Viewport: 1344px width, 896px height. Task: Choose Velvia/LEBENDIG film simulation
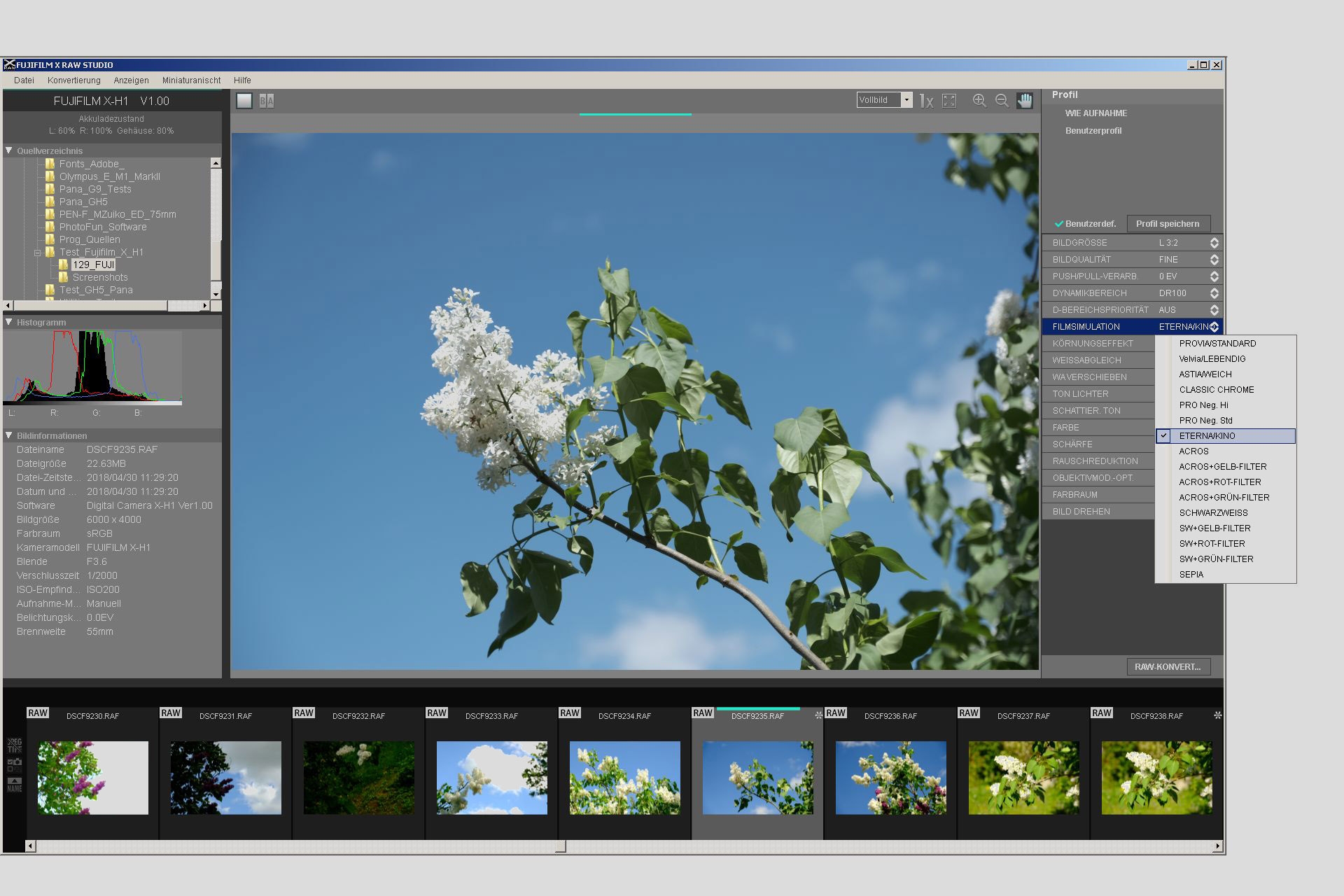(1226, 359)
